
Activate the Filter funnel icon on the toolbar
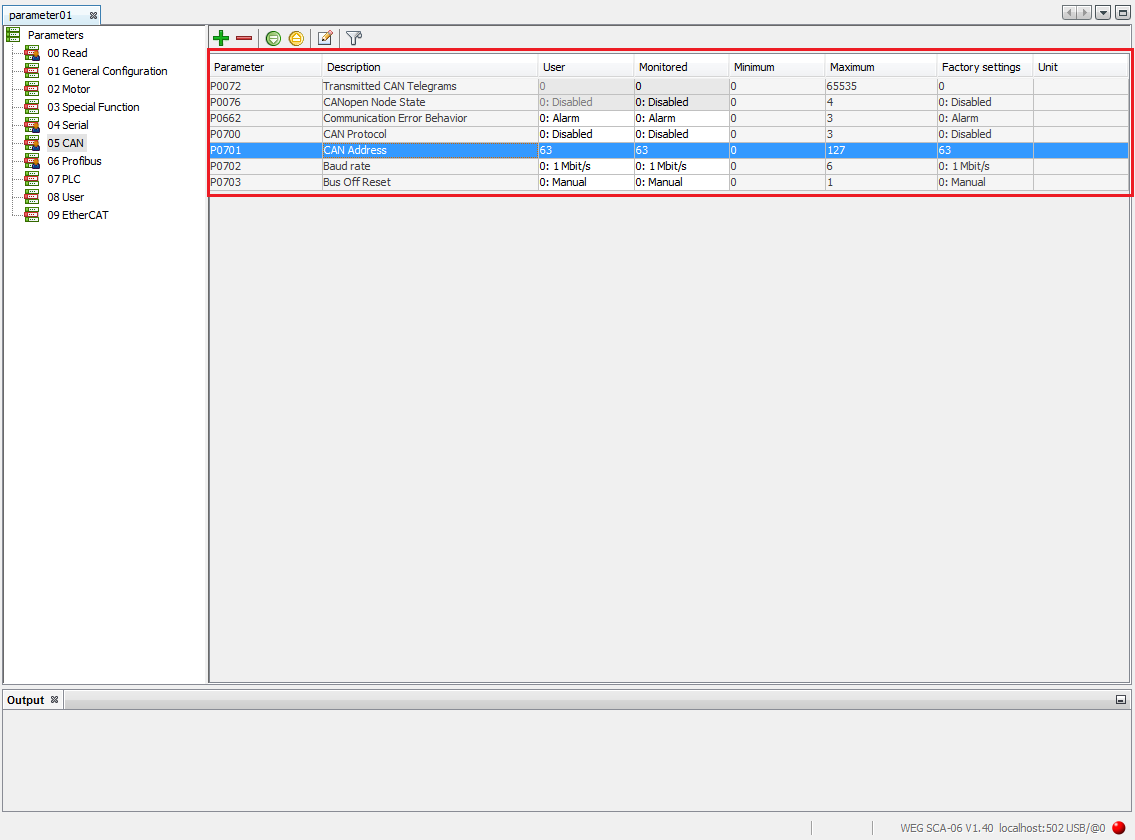352,38
